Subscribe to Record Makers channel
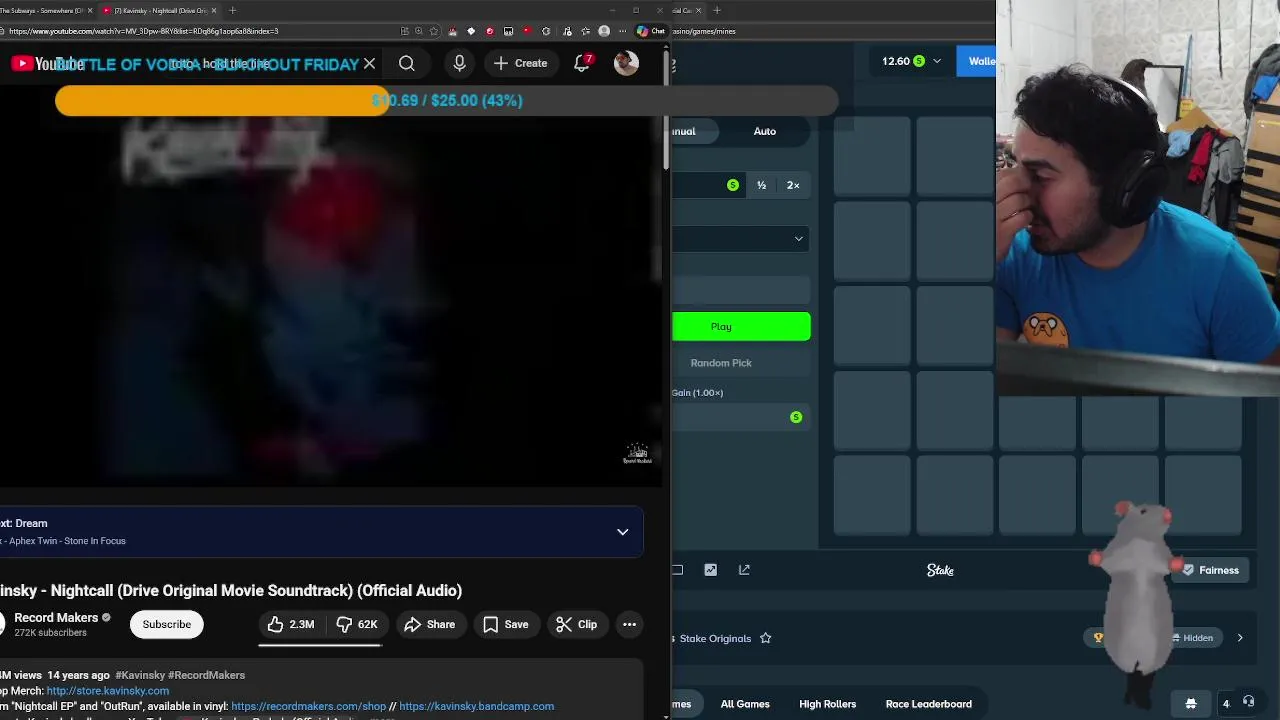 (166, 624)
